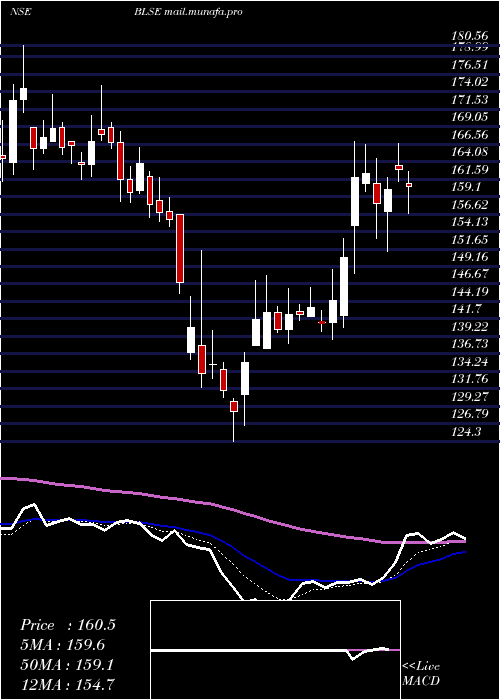Click the 139.22 price axis label
The height and width of the screenshot is (700, 500).
pyautogui.click(x=470, y=326)
